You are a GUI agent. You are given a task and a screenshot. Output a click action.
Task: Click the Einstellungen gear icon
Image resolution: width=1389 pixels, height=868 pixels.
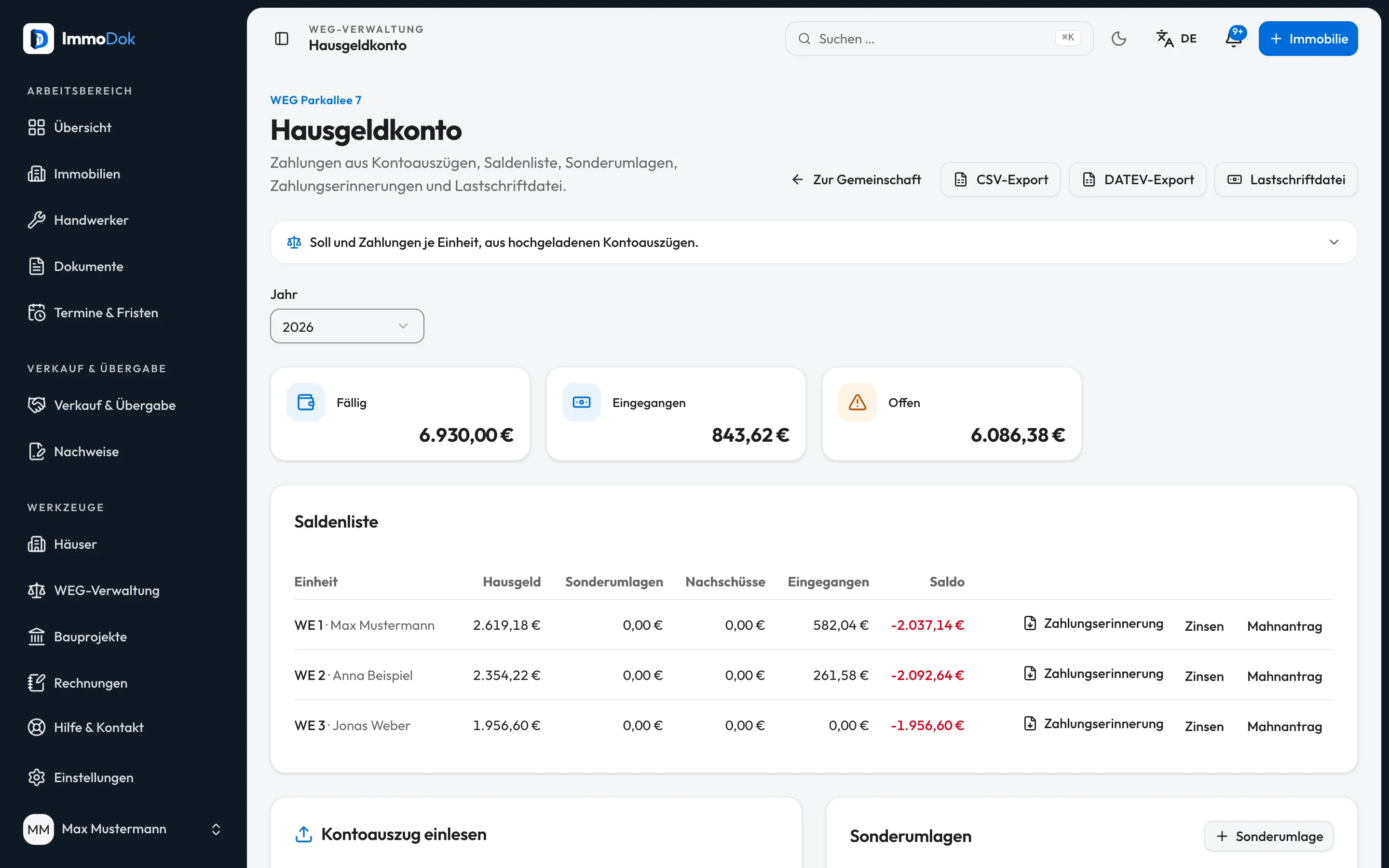(37, 777)
